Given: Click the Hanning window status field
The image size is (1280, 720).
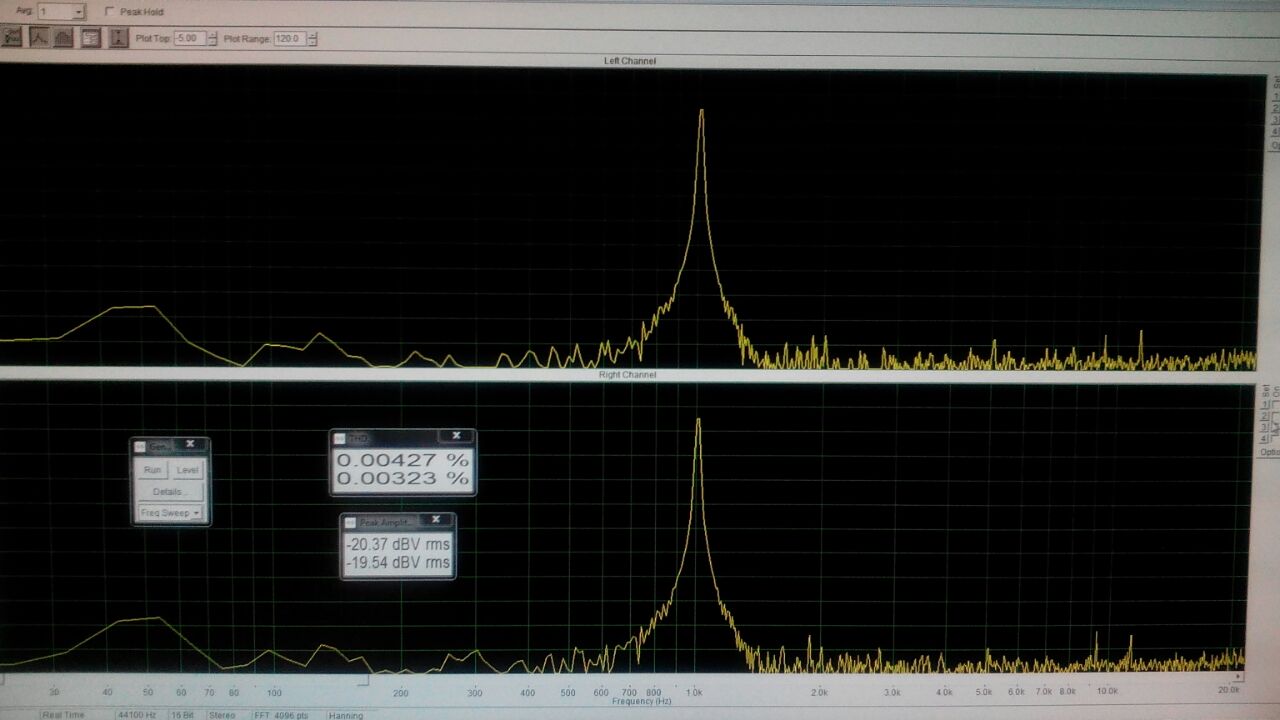Looking at the screenshot, I should (345, 715).
